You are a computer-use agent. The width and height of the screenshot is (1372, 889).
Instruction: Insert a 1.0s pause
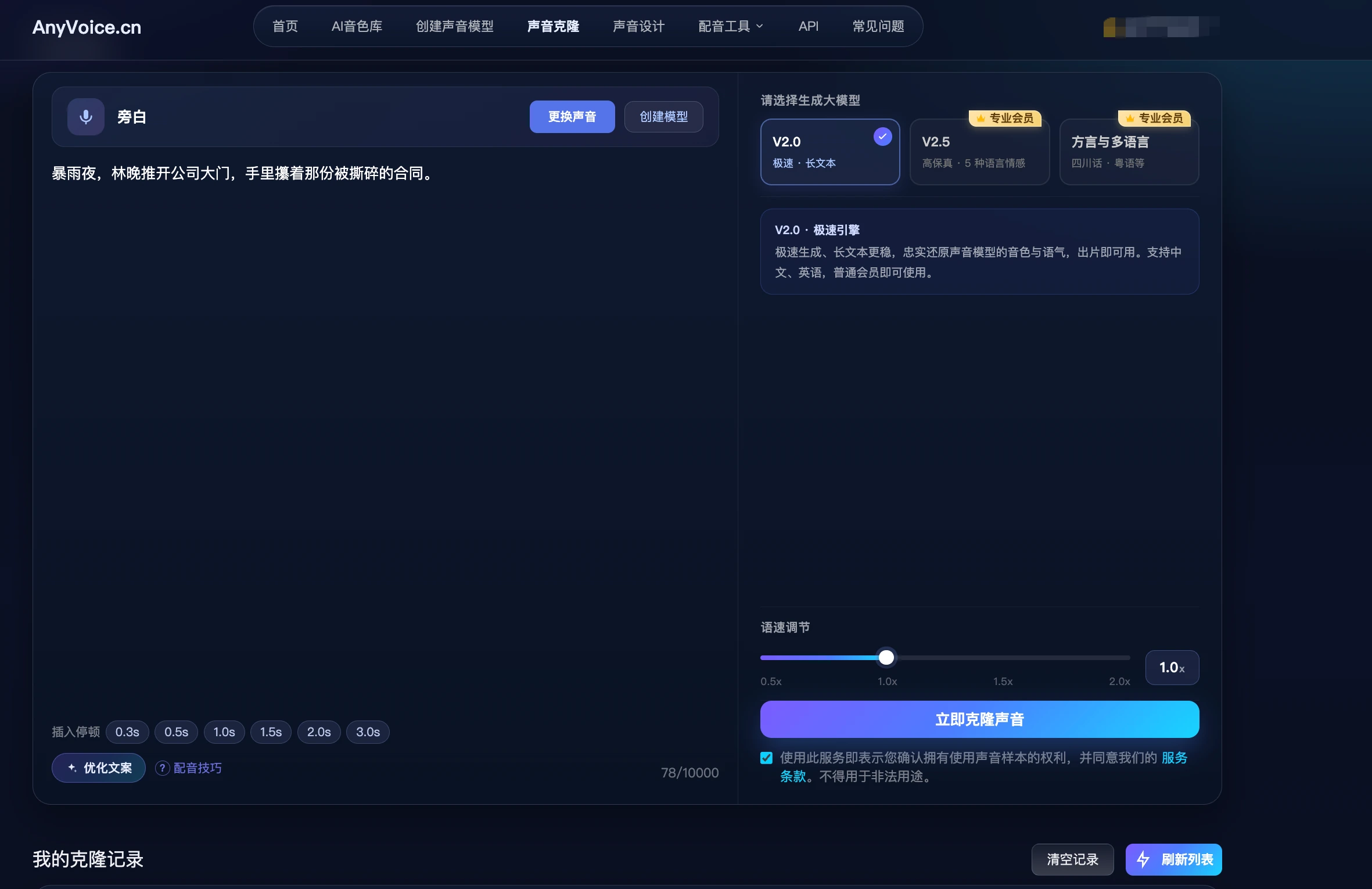pos(224,732)
